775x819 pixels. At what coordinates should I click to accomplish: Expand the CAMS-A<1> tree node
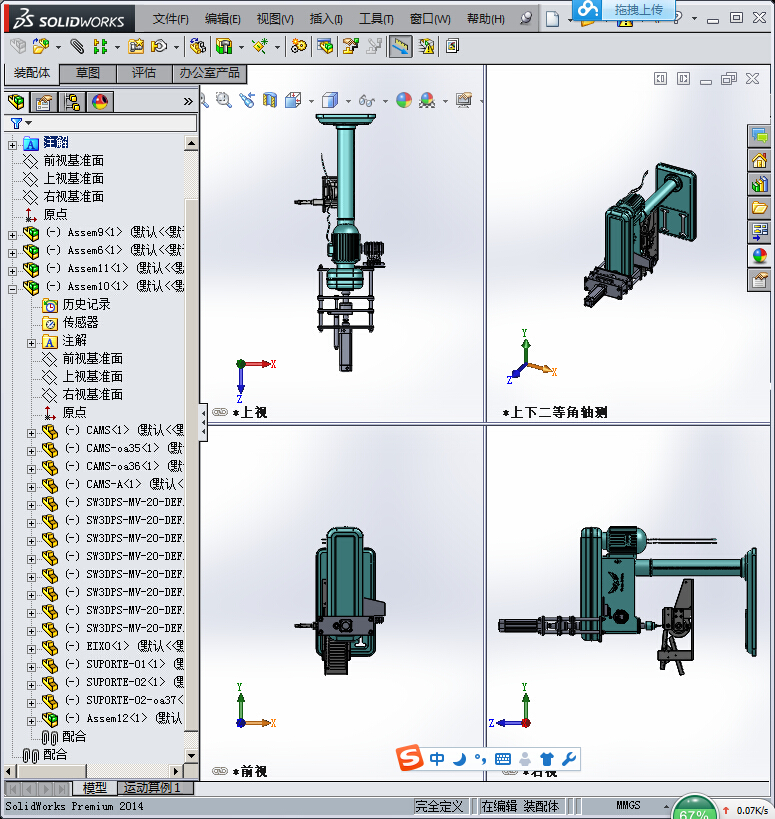31,487
